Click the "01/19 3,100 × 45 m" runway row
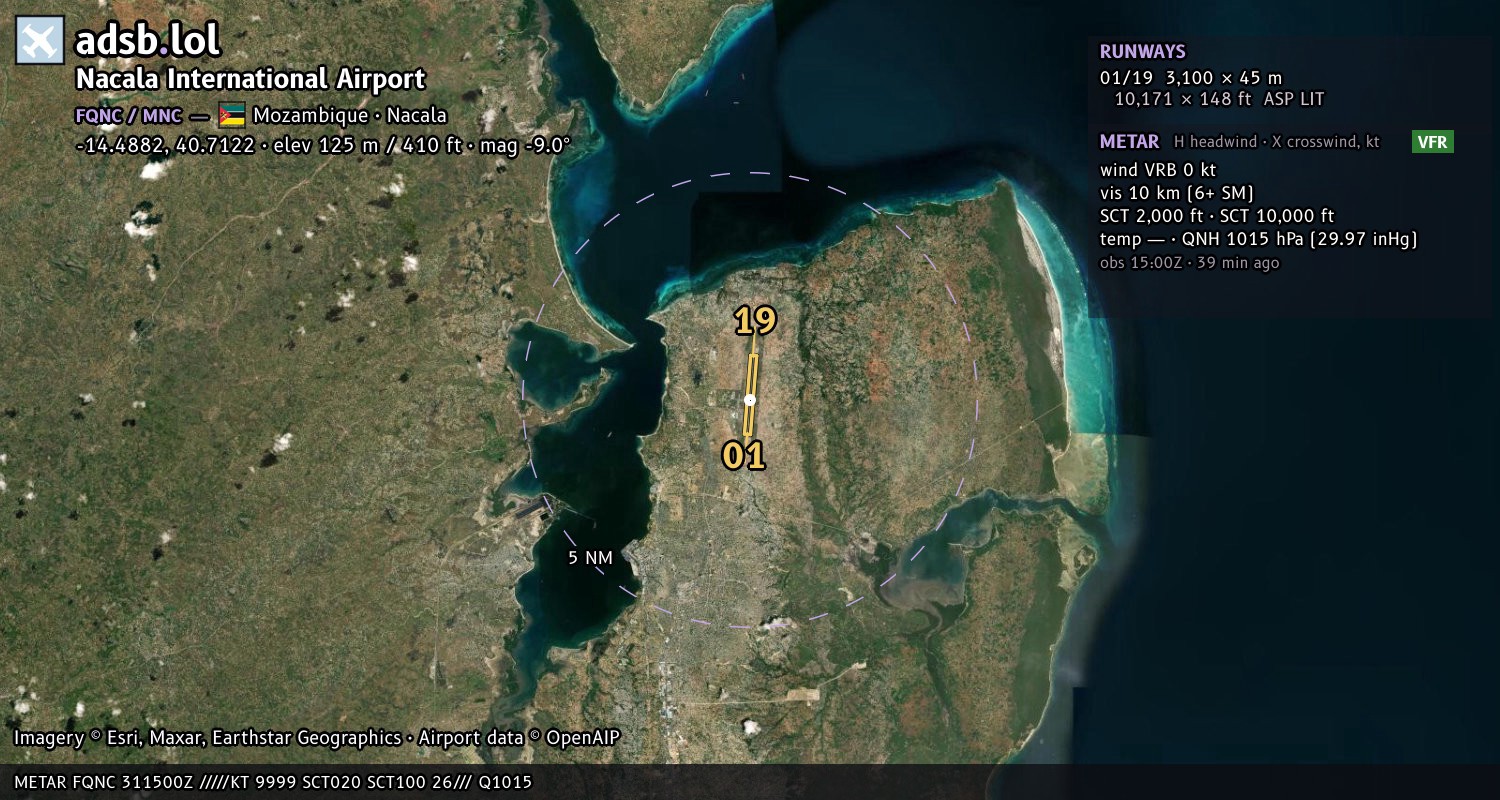This screenshot has height=800, width=1500. pyautogui.click(x=1191, y=77)
